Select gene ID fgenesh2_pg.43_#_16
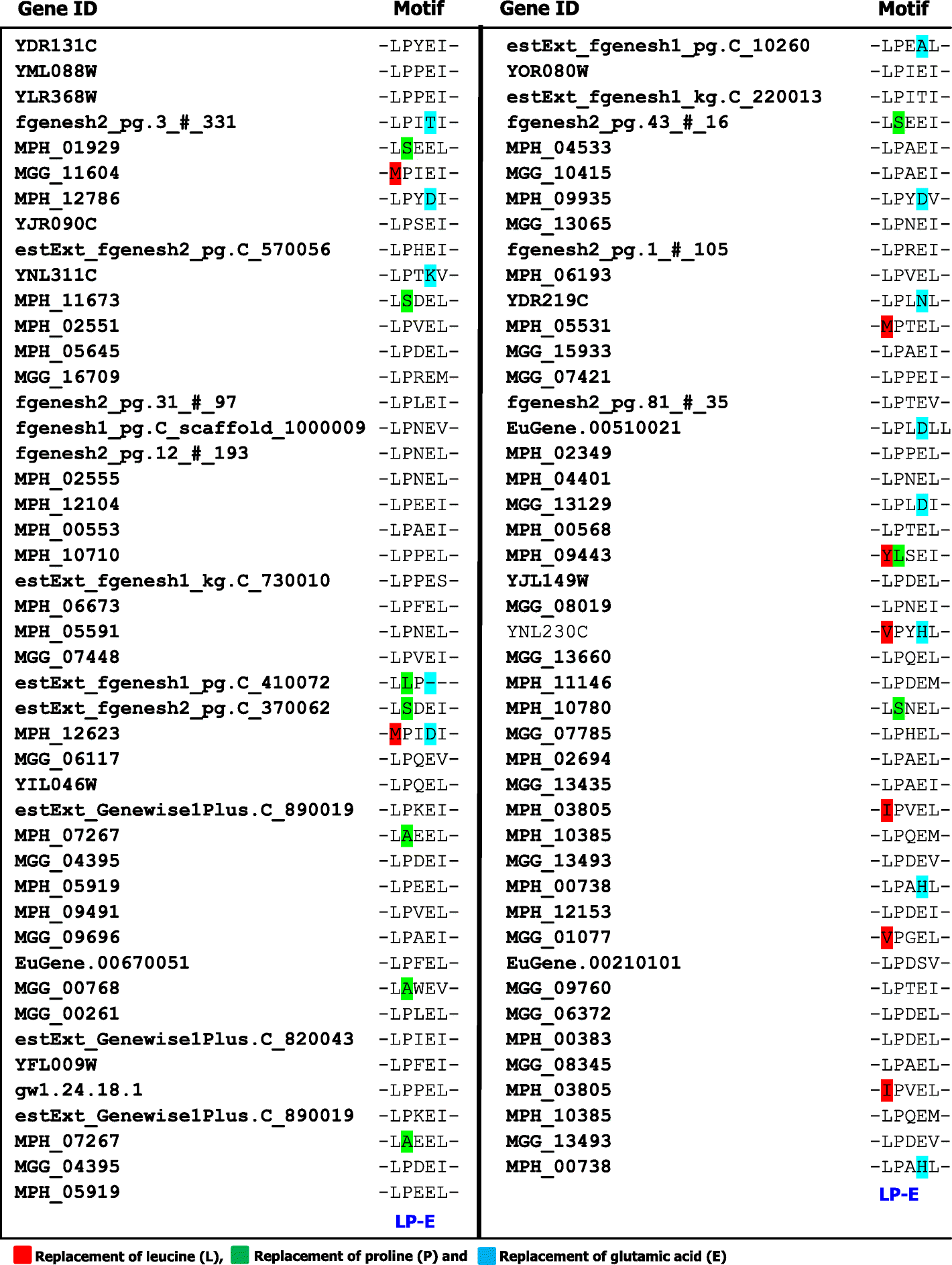This screenshot has height=1265, width=952. click(617, 122)
